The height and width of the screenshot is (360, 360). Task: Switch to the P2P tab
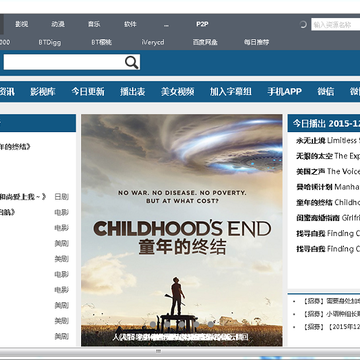tap(202, 24)
